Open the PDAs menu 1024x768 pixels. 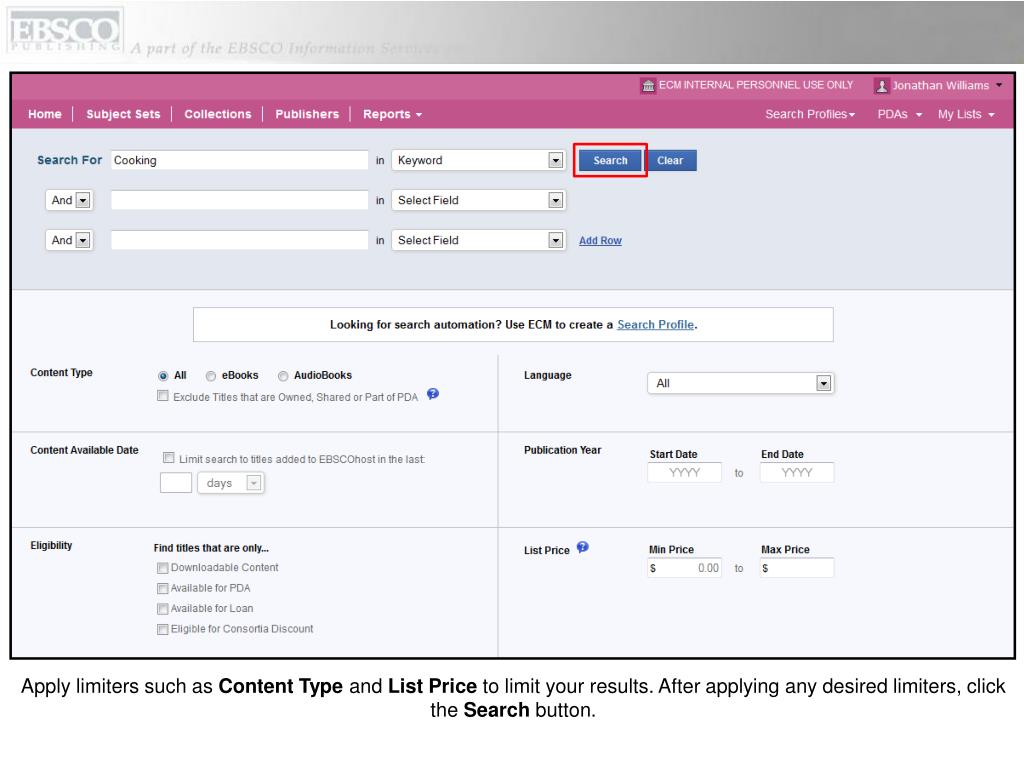point(899,114)
